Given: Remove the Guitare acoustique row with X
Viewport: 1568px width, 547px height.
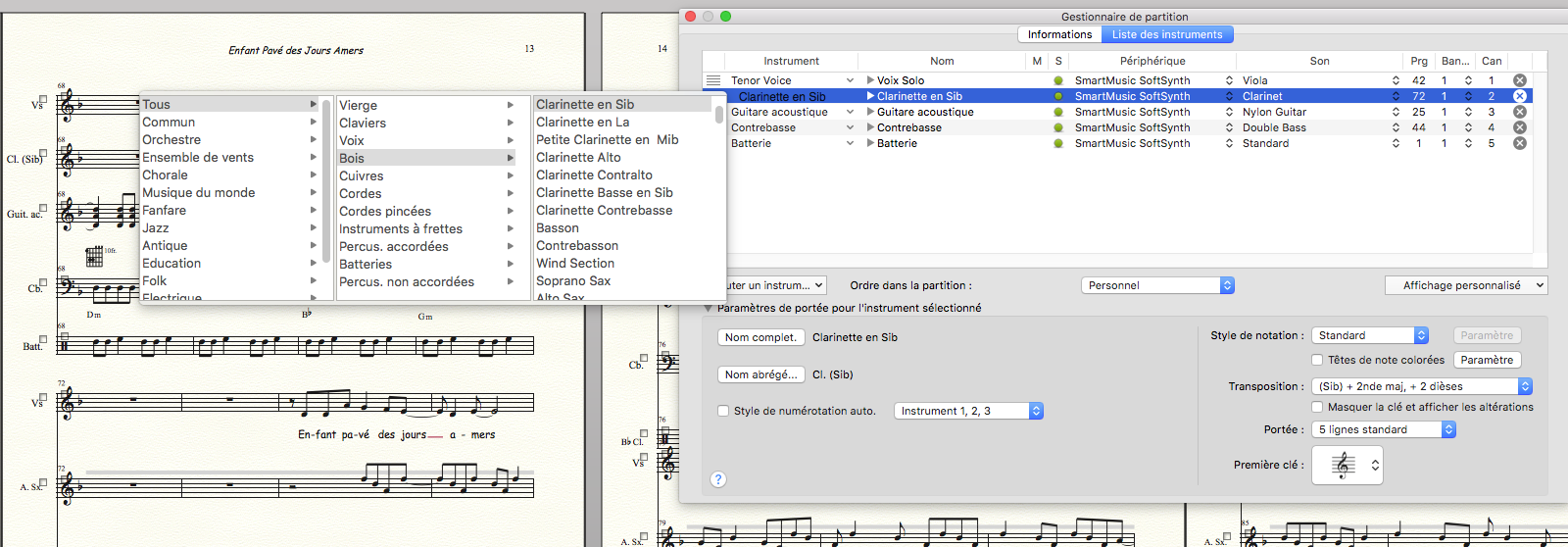Looking at the screenshot, I should [1519, 112].
